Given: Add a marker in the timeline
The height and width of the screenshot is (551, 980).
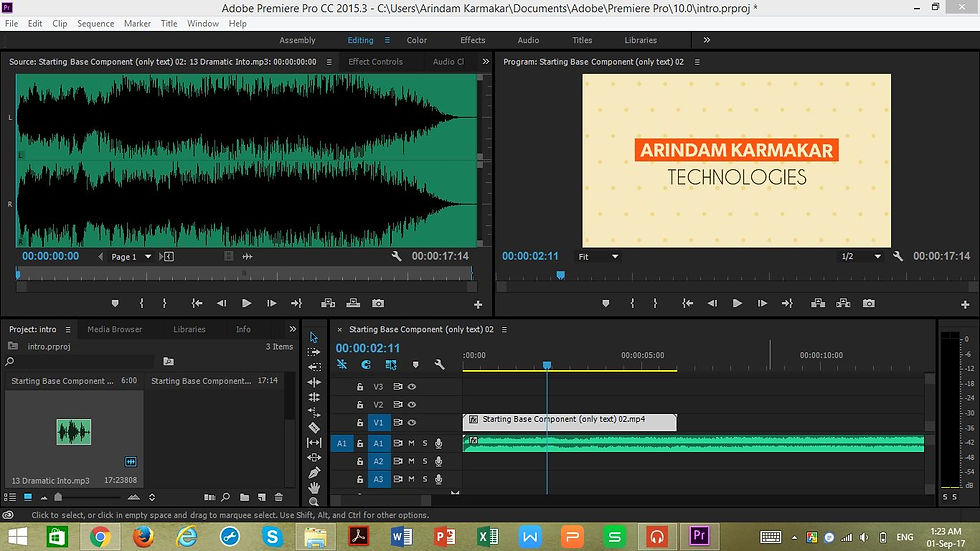Looking at the screenshot, I should point(416,364).
